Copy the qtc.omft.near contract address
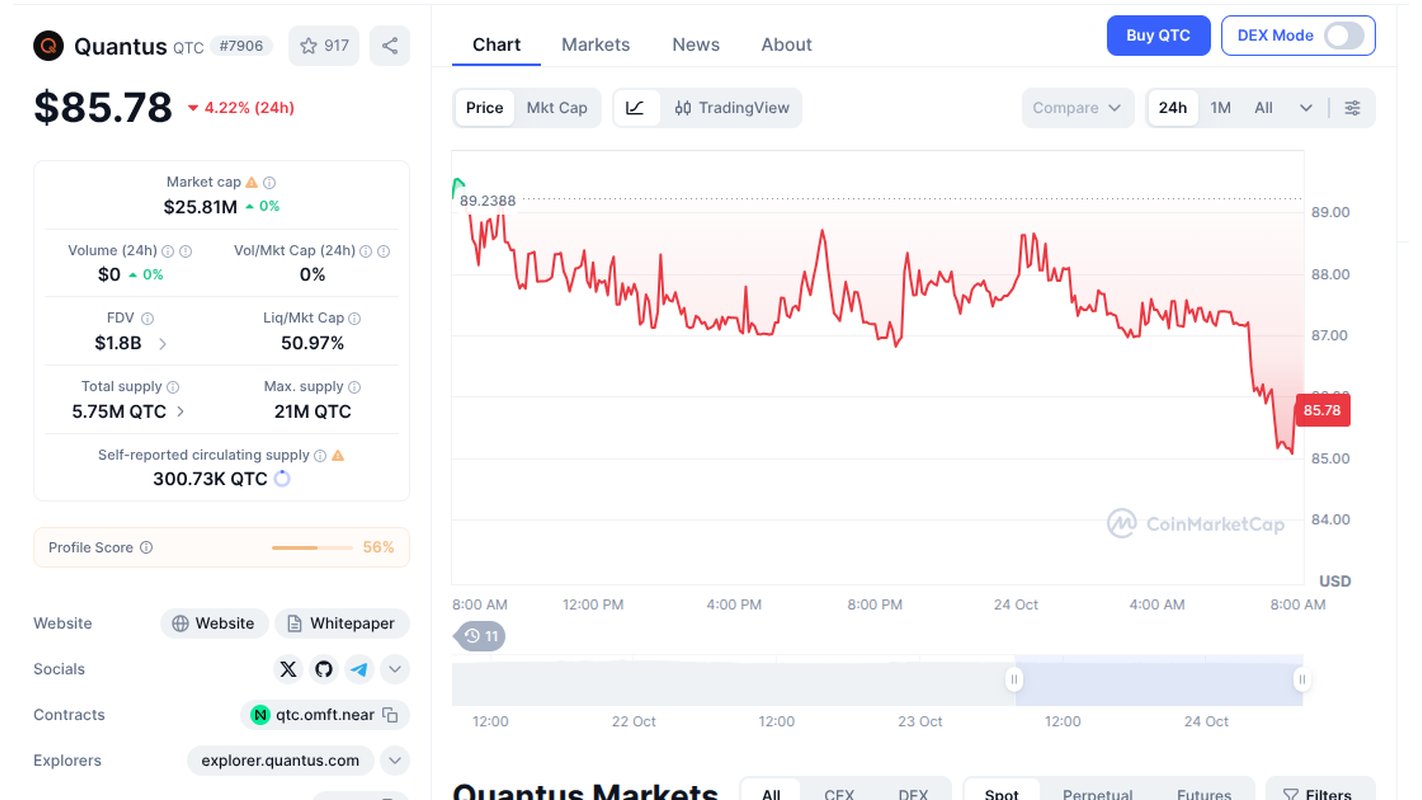 click(391, 715)
